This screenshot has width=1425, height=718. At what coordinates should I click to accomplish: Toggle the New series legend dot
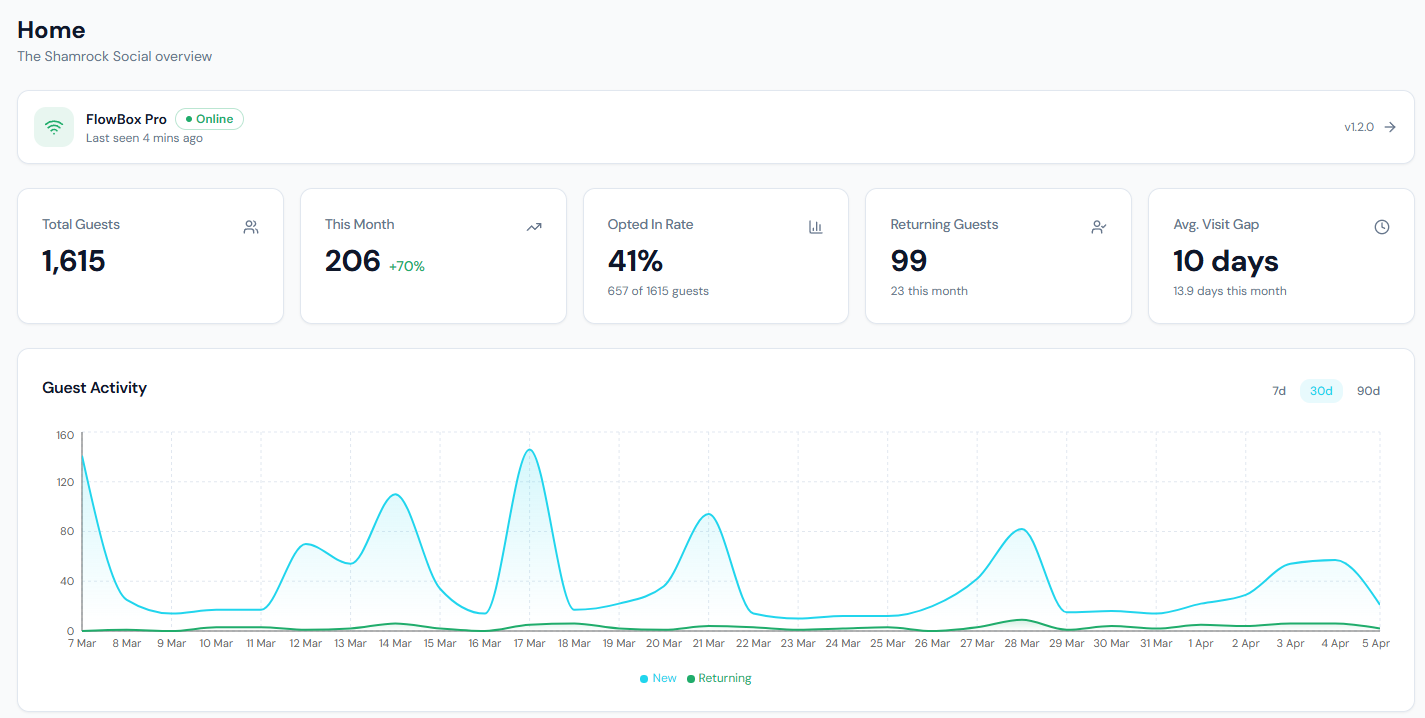pyautogui.click(x=644, y=679)
